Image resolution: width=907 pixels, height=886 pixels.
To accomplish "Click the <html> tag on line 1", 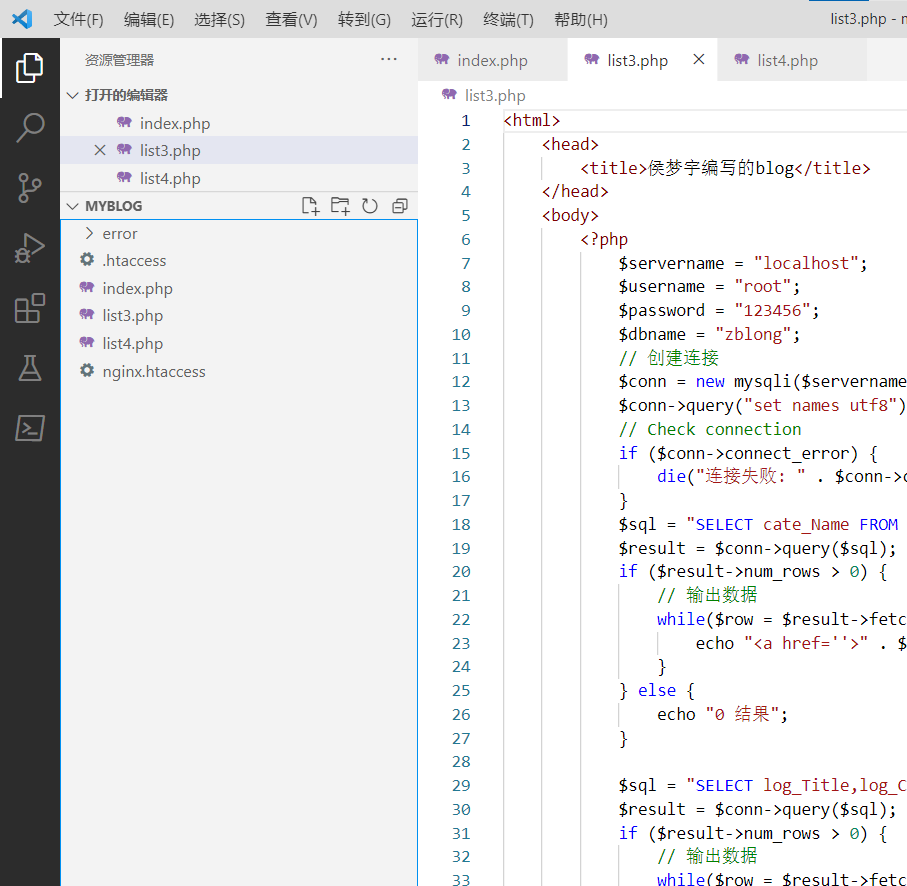I will point(532,120).
